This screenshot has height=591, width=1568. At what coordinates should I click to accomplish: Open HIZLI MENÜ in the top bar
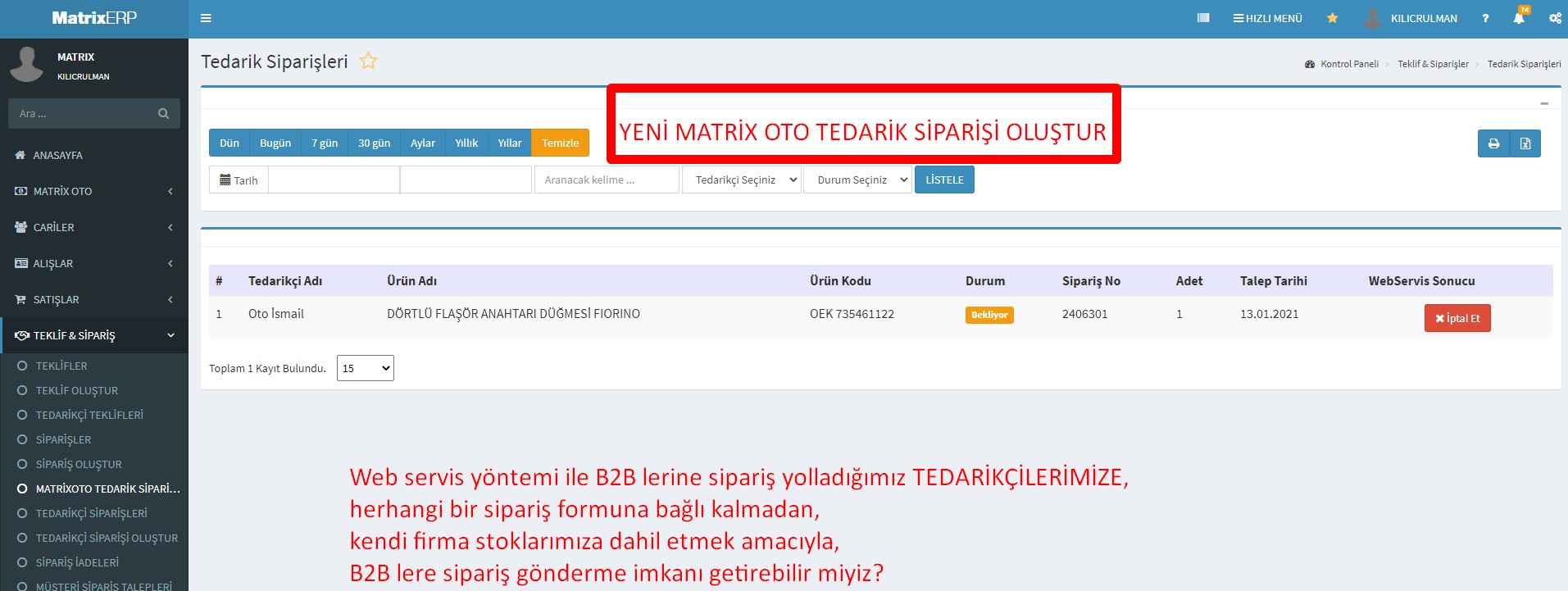(x=1267, y=18)
